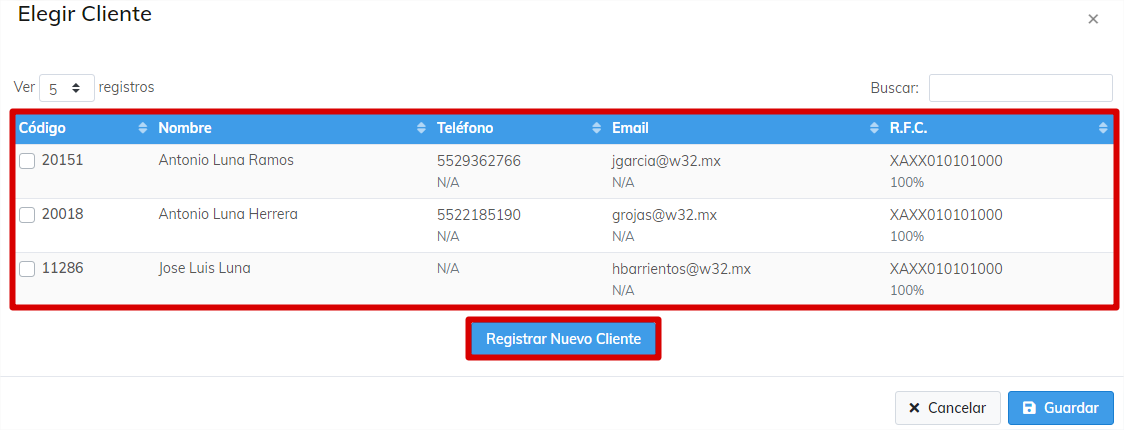
Task: Click the R.F.C. value in Jose Luis Luna row
Action: click(x=946, y=269)
